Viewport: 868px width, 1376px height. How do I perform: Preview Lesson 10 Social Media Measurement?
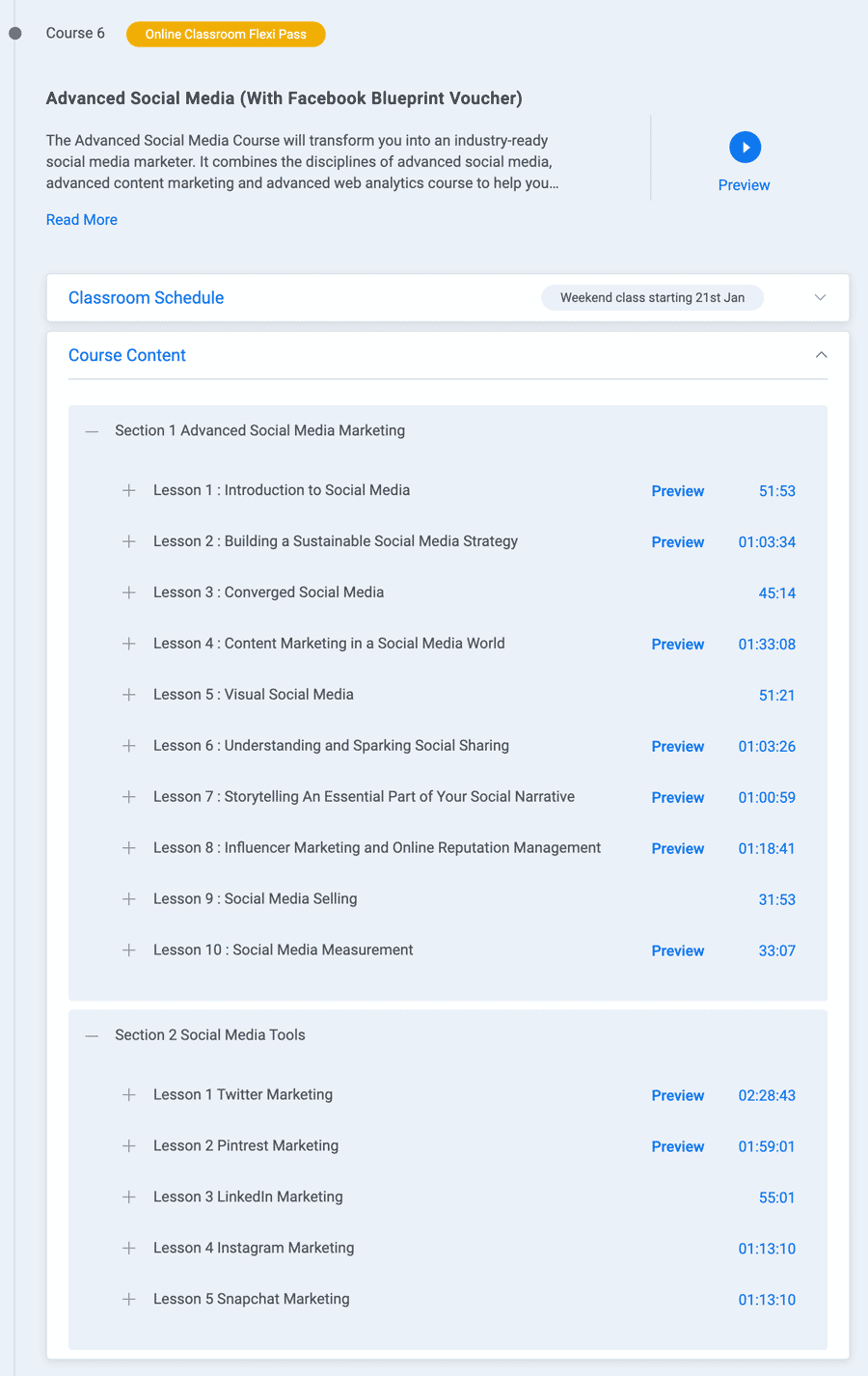point(677,951)
